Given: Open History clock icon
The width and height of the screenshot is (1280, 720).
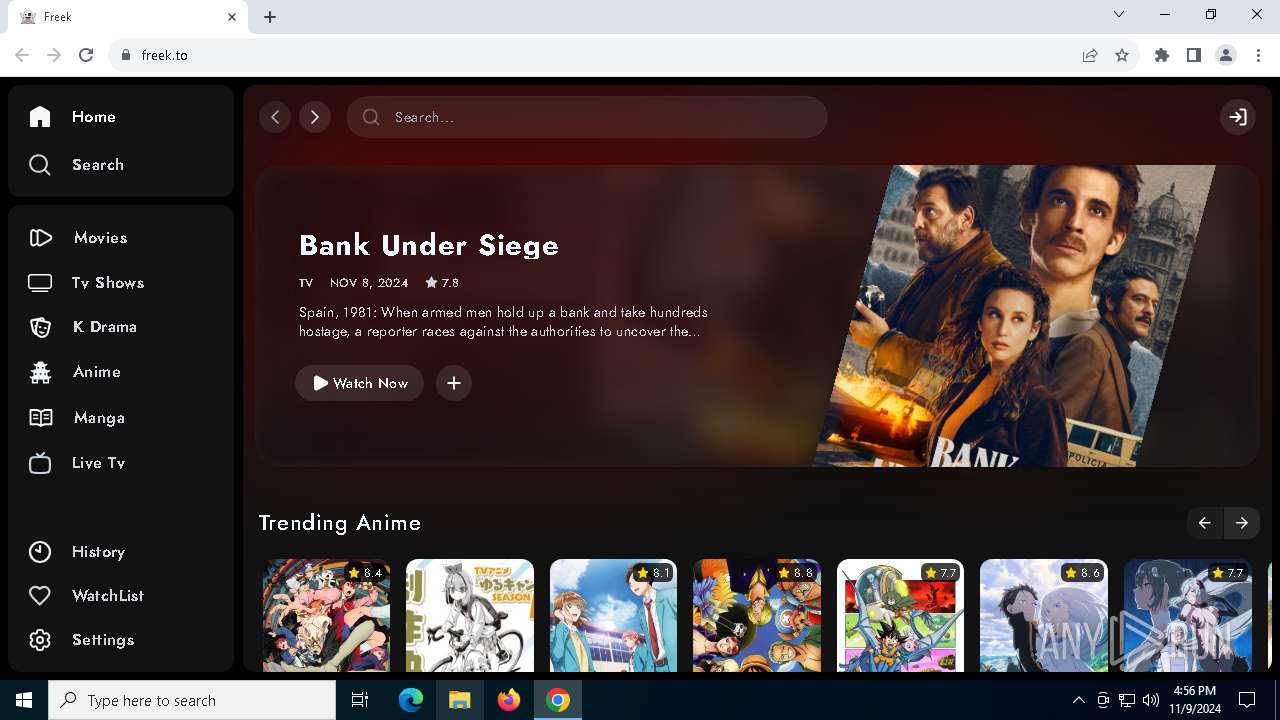Looking at the screenshot, I should click(x=40, y=552).
